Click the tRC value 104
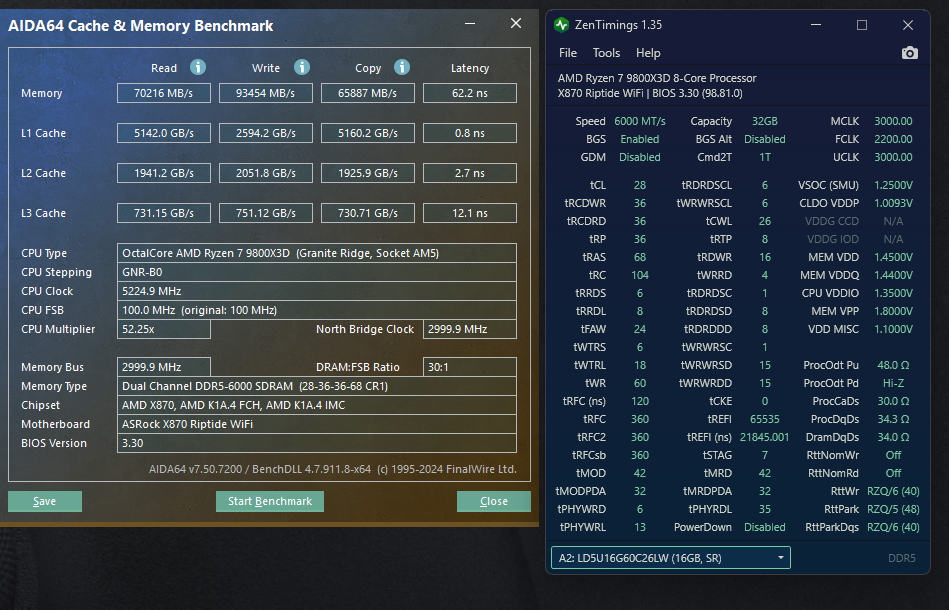 tap(640, 275)
